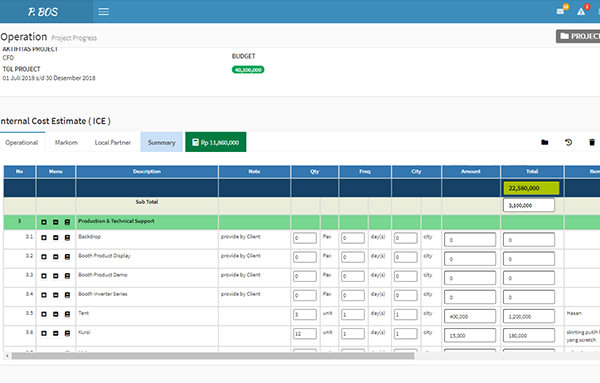
Task: Click the yellow 22,580,000 total field
Action: (532, 188)
